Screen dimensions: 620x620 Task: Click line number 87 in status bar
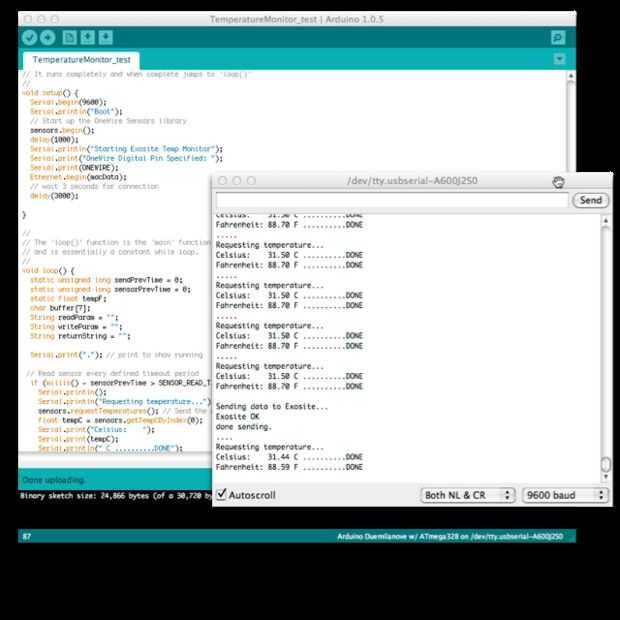point(26,537)
